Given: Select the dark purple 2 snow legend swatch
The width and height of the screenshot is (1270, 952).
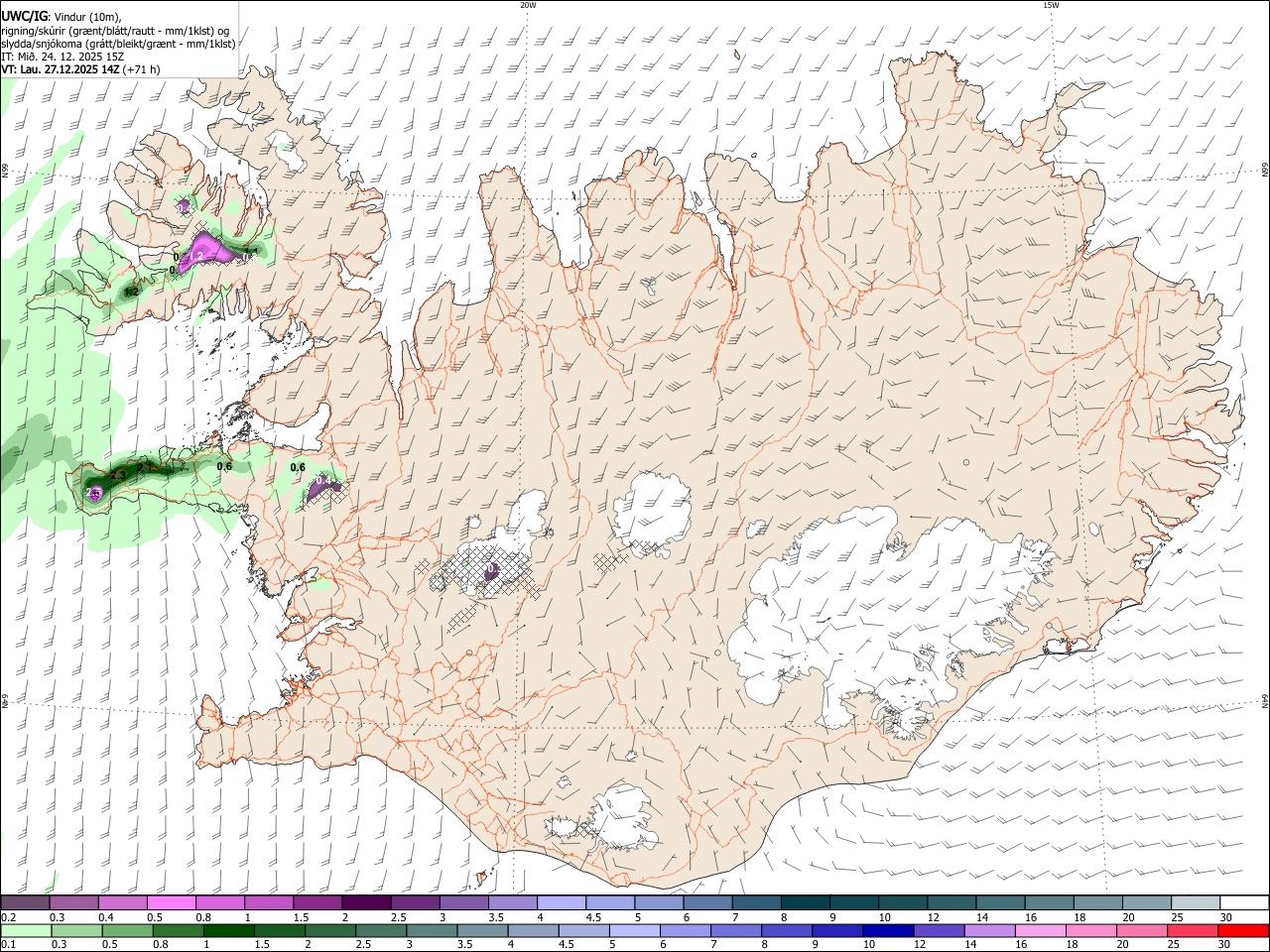Looking at the screenshot, I should click(365, 902).
